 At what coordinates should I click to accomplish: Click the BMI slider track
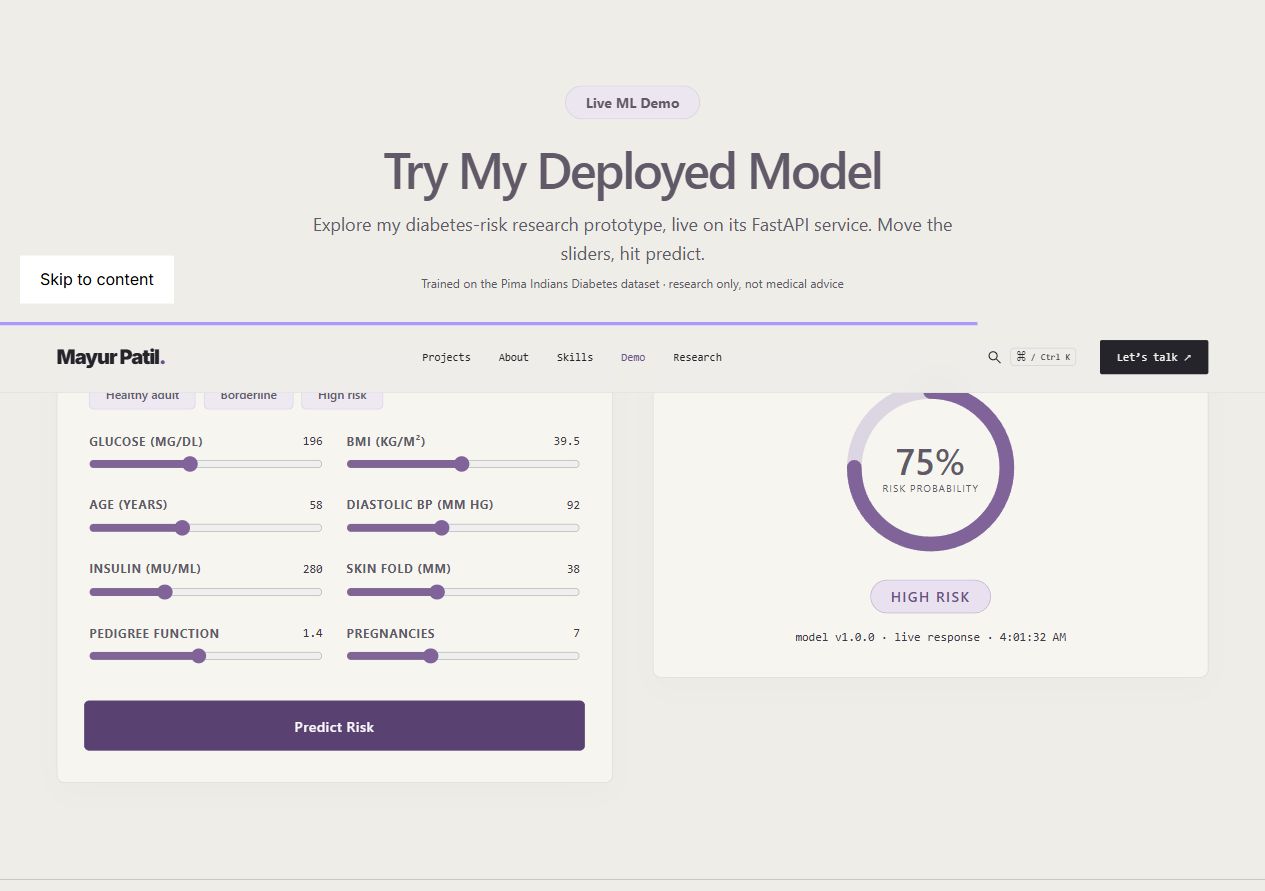click(x=463, y=464)
